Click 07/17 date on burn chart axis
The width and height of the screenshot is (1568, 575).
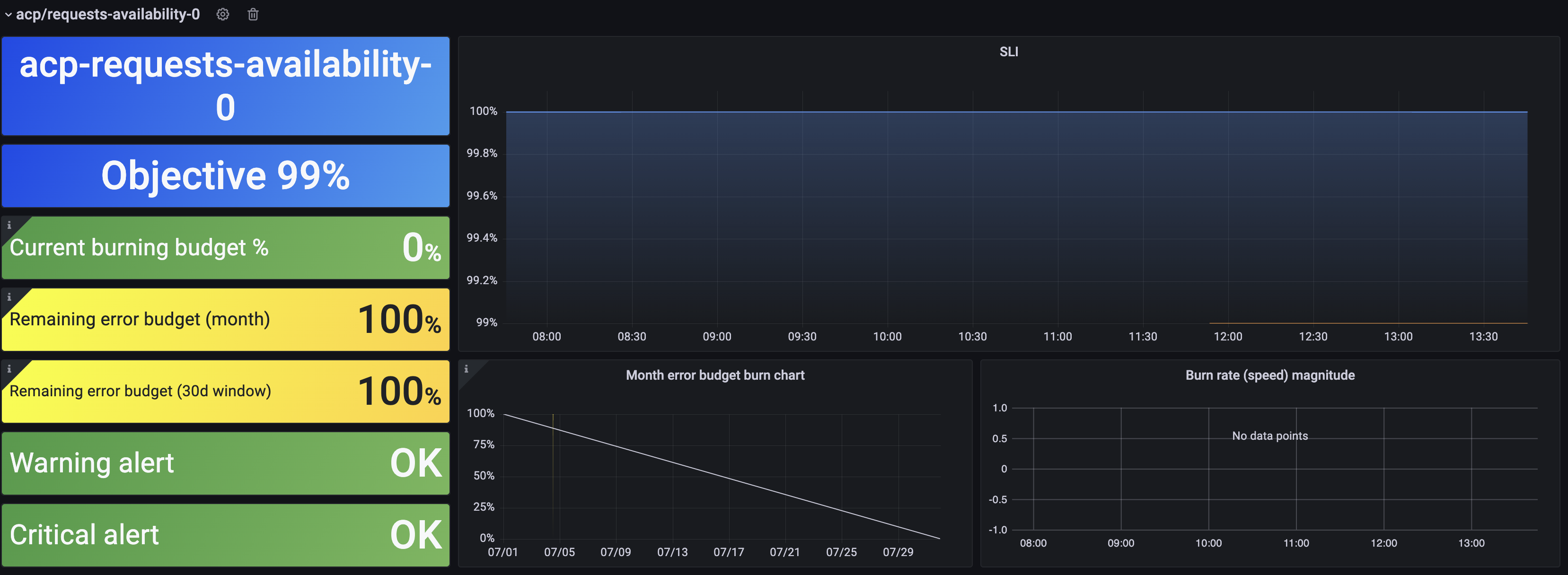tap(728, 552)
